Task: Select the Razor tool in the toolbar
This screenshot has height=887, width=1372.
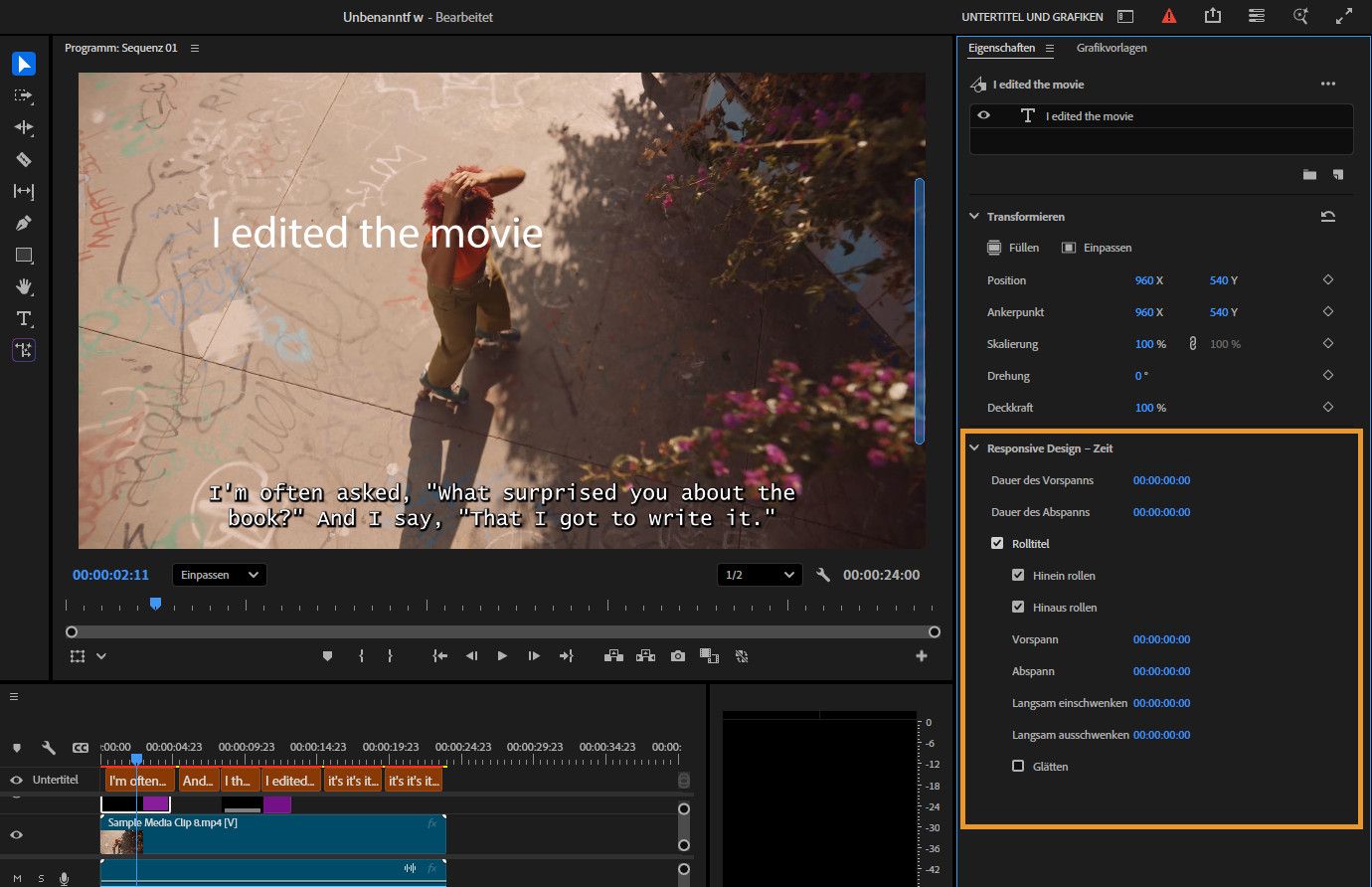Action: pyautogui.click(x=24, y=159)
